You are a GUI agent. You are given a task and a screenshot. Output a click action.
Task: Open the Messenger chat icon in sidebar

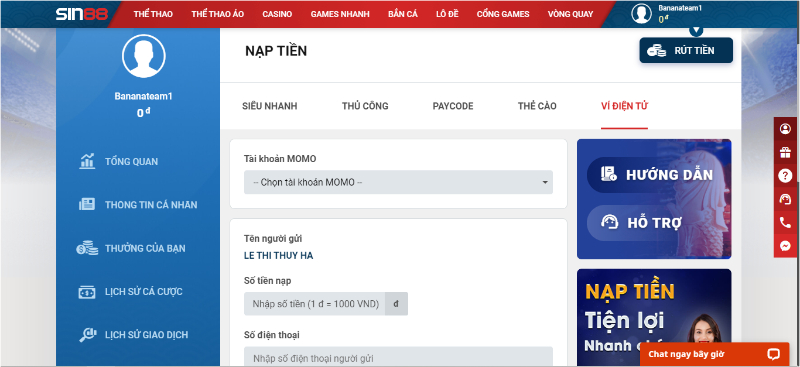[x=785, y=246]
